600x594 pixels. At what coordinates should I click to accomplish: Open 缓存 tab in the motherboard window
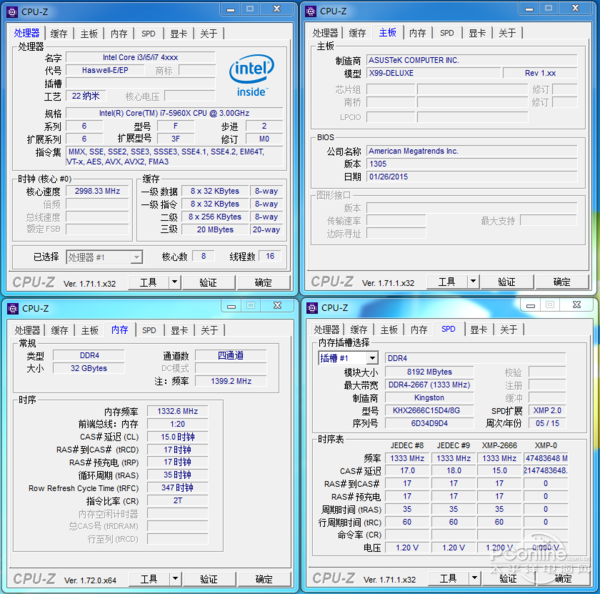pyautogui.click(x=357, y=33)
